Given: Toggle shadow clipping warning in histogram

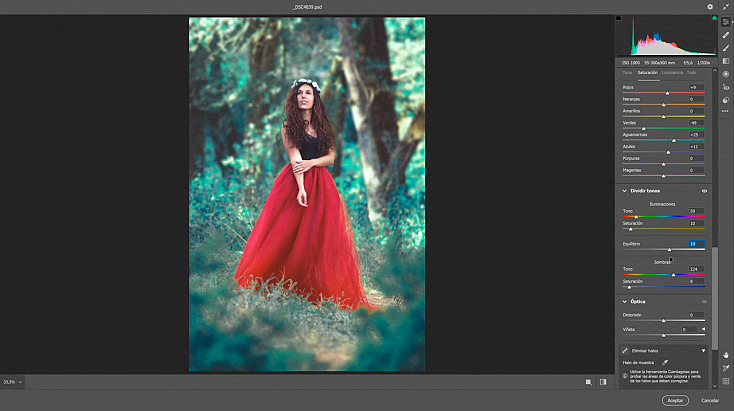Looking at the screenshot, I should point(618,18).
